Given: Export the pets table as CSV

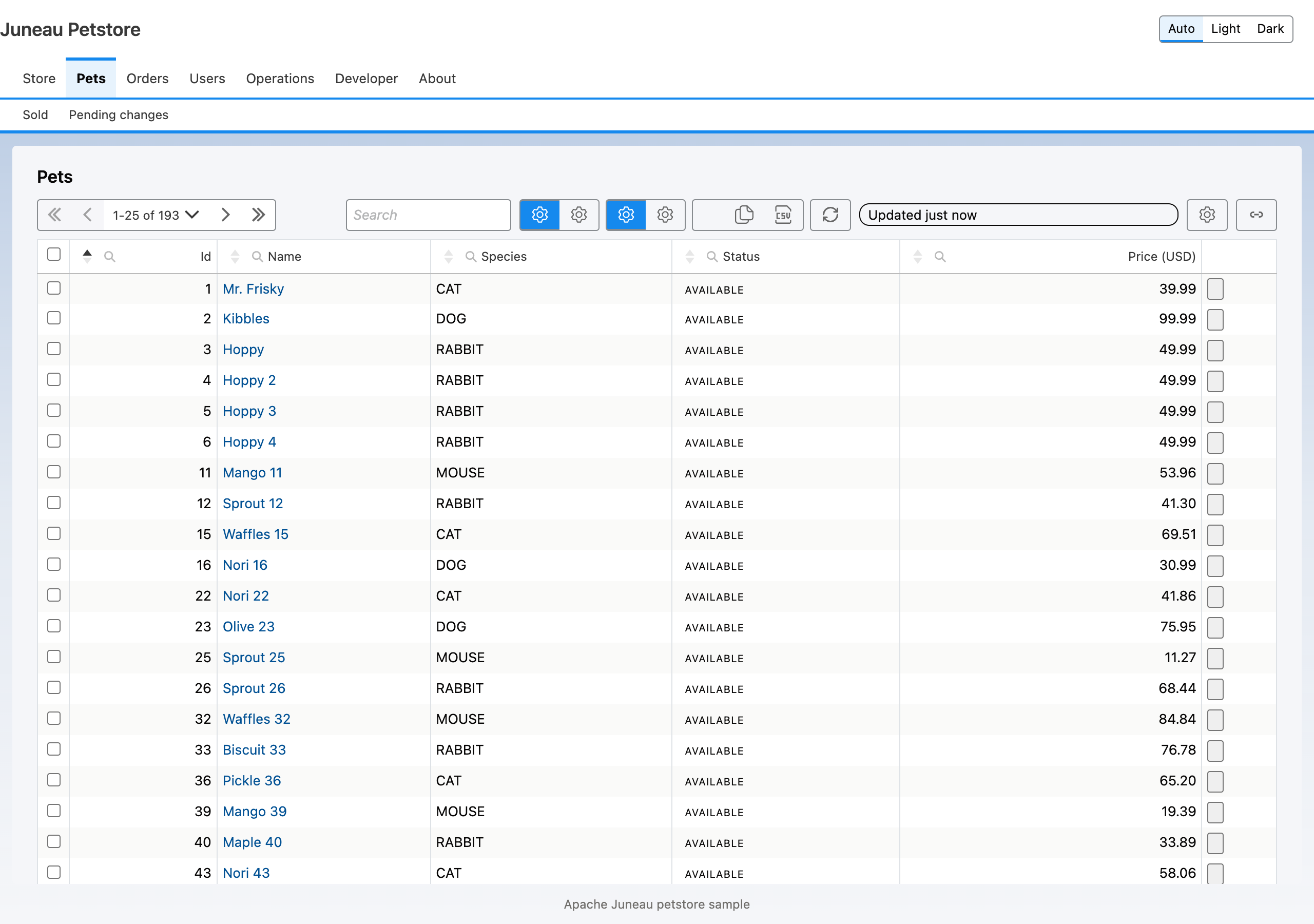Looking at the screenshot, I should 783,215.
